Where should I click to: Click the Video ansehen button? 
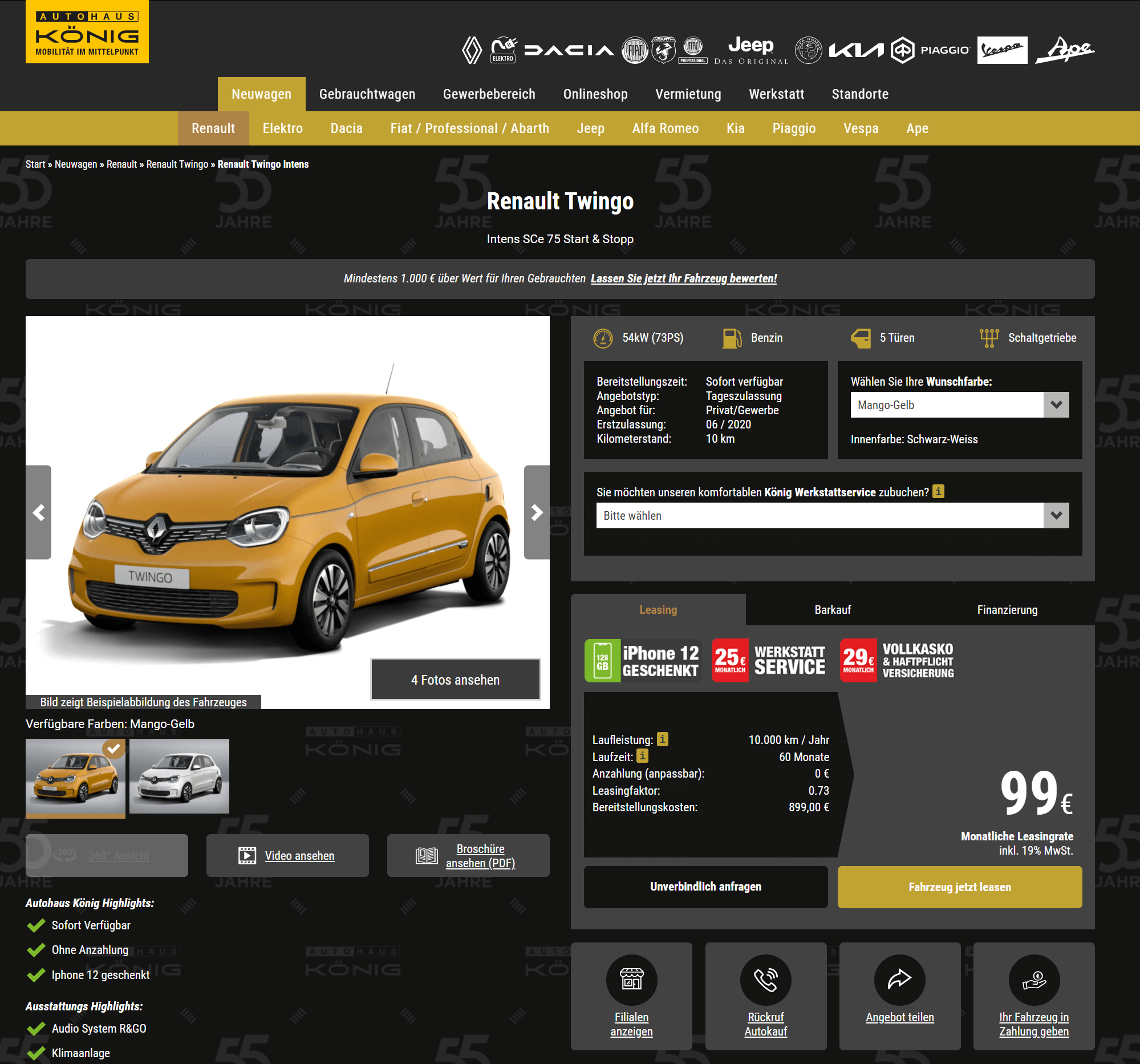point(287,855)
